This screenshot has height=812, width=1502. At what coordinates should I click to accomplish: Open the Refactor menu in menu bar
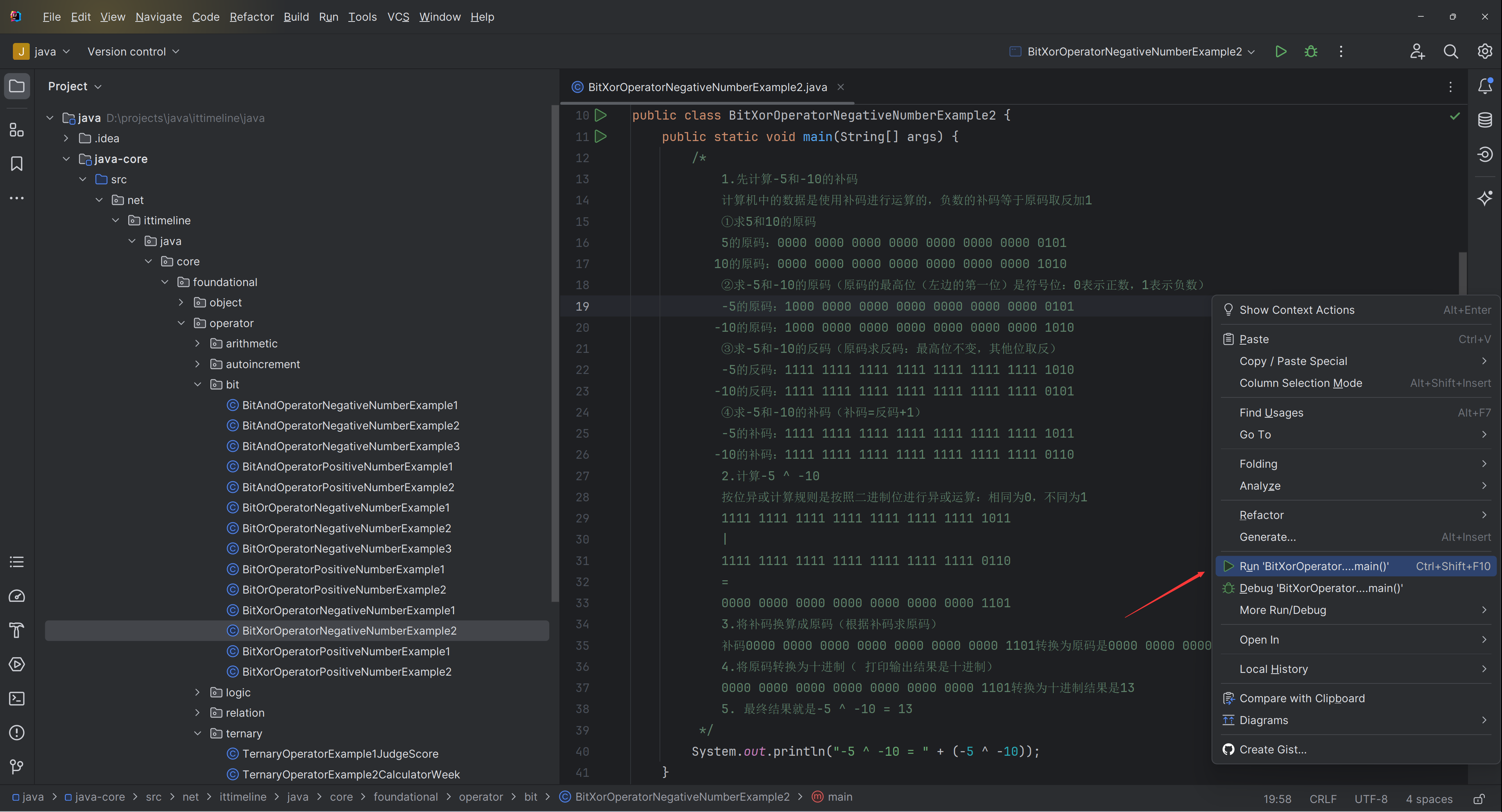[251, 17]
